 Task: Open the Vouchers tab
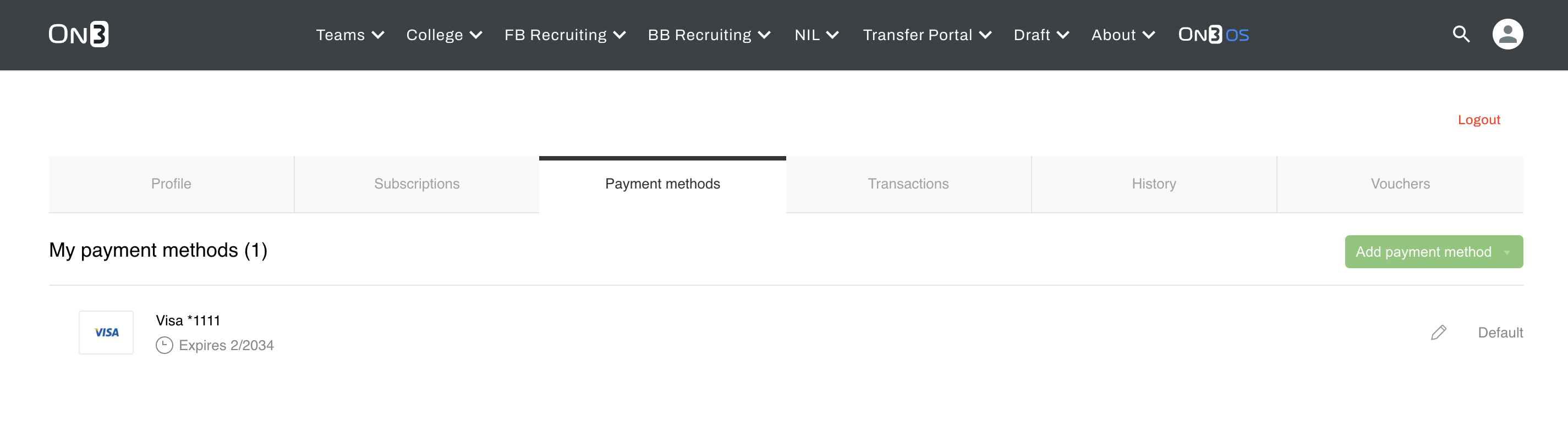1400,184
